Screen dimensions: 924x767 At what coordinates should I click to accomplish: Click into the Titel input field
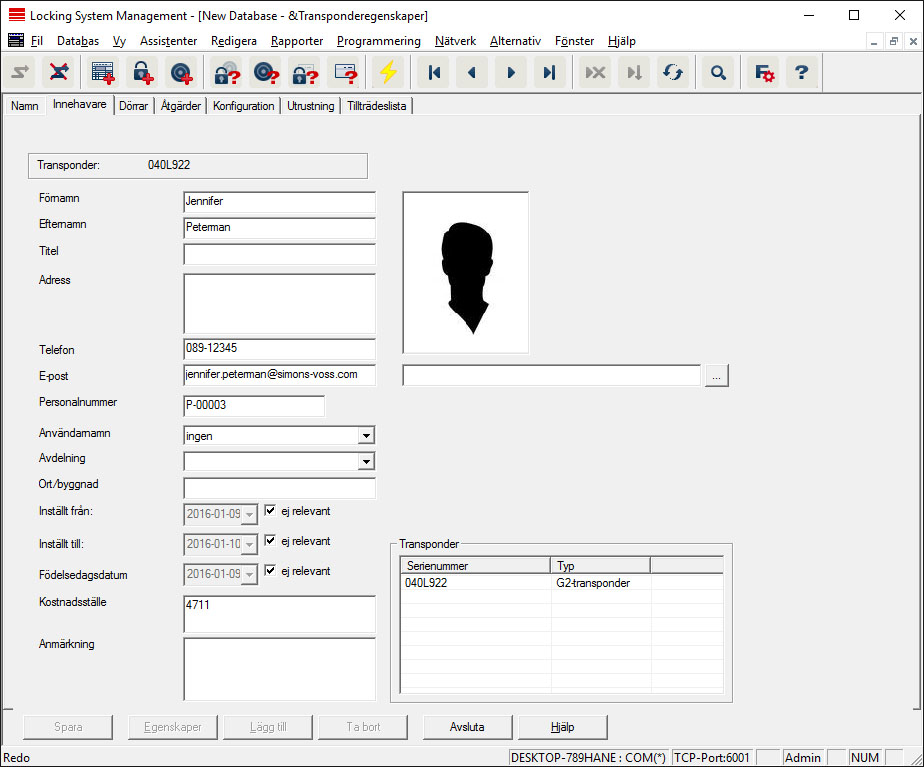279,254
